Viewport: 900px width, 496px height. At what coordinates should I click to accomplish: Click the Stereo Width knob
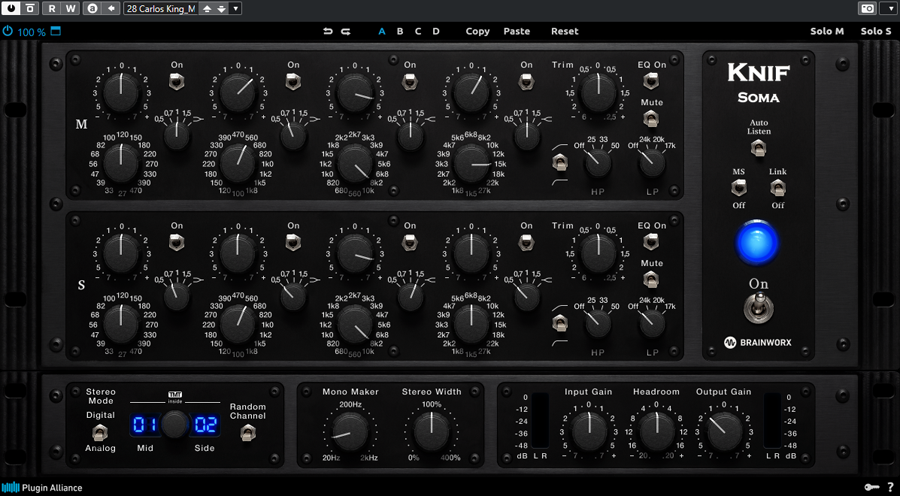pyautogui.click(x=431, y=431)
